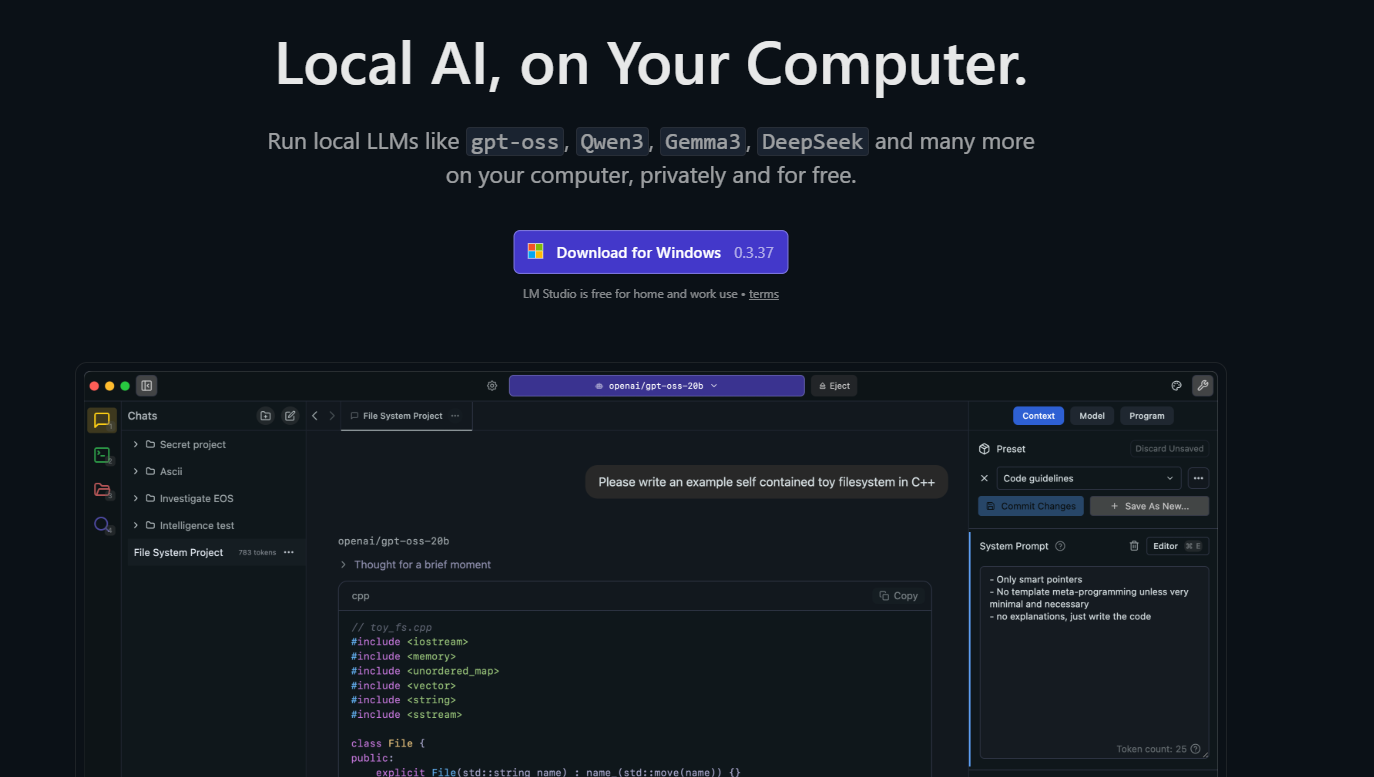Click the Local AI, on Your Computer heading
The height and width of the screenshot is (777, 1374).
point(651,63)
